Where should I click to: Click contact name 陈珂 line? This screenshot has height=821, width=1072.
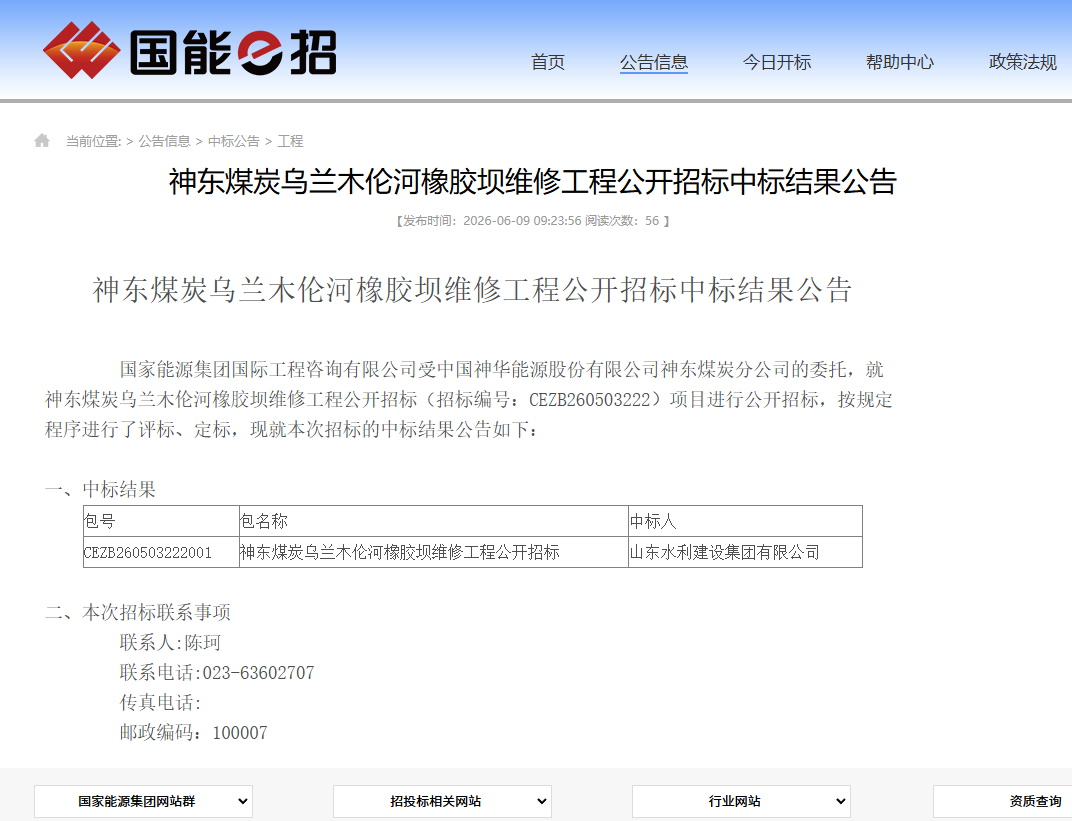point(170,643)
